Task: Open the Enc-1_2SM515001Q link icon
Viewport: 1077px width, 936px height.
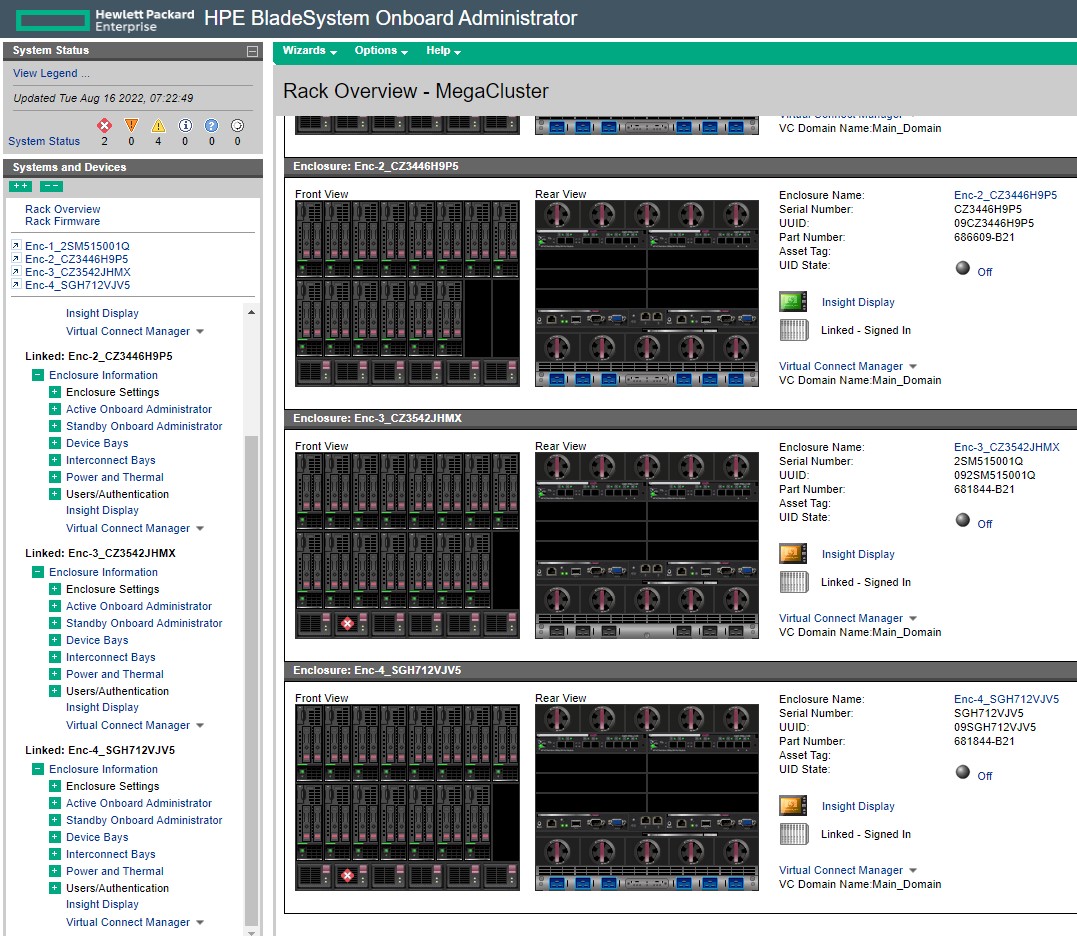Action: [x=16, y=245]
